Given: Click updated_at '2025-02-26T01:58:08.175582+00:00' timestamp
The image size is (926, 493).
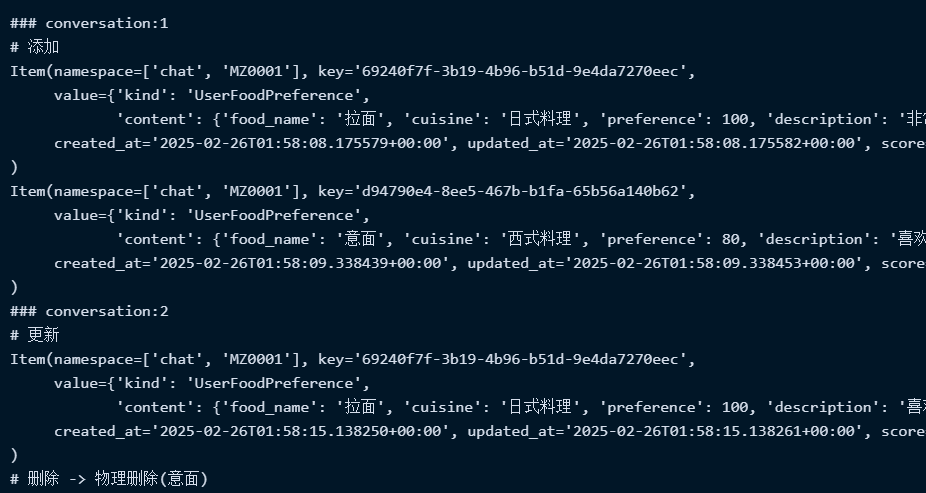Looking at the screenshot, I should tap(715, 143).
